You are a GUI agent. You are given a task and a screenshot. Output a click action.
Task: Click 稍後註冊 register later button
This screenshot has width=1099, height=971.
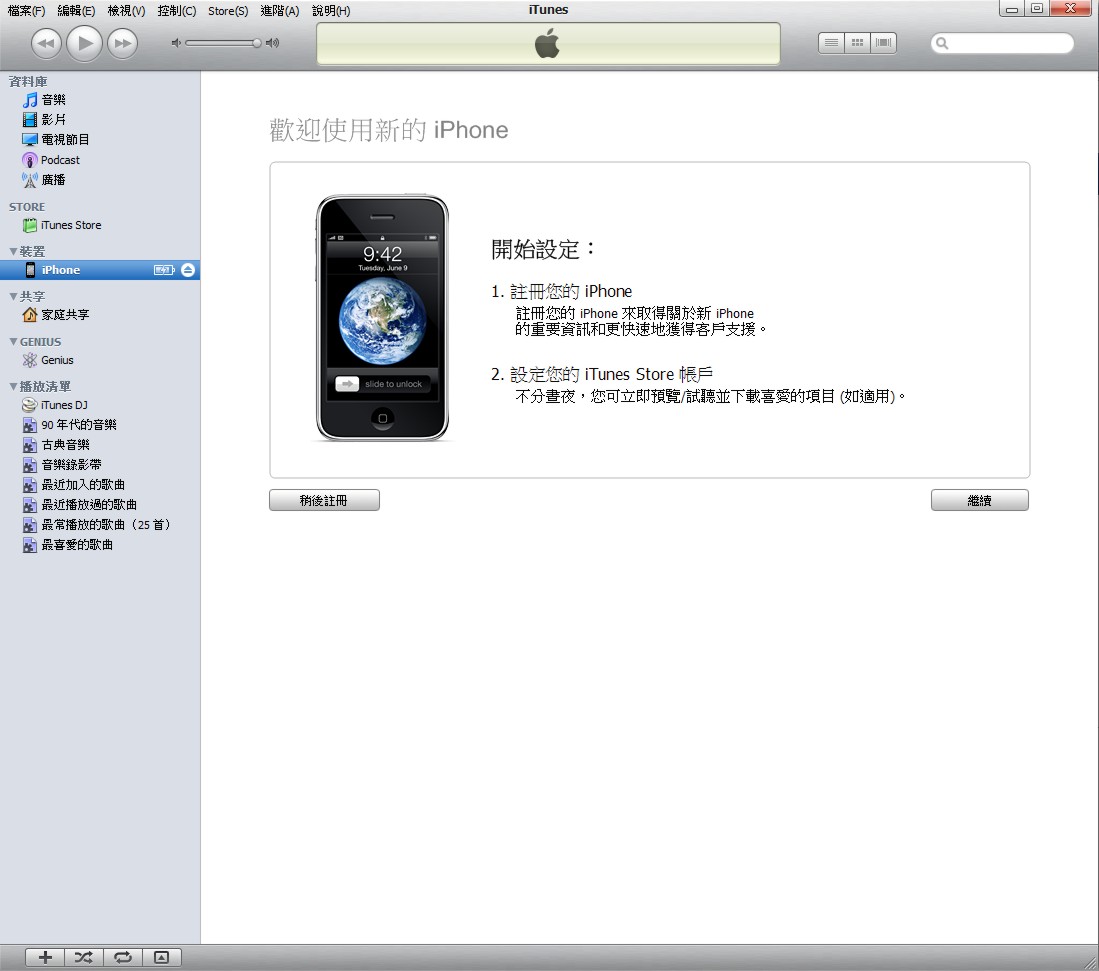(325, 500)
